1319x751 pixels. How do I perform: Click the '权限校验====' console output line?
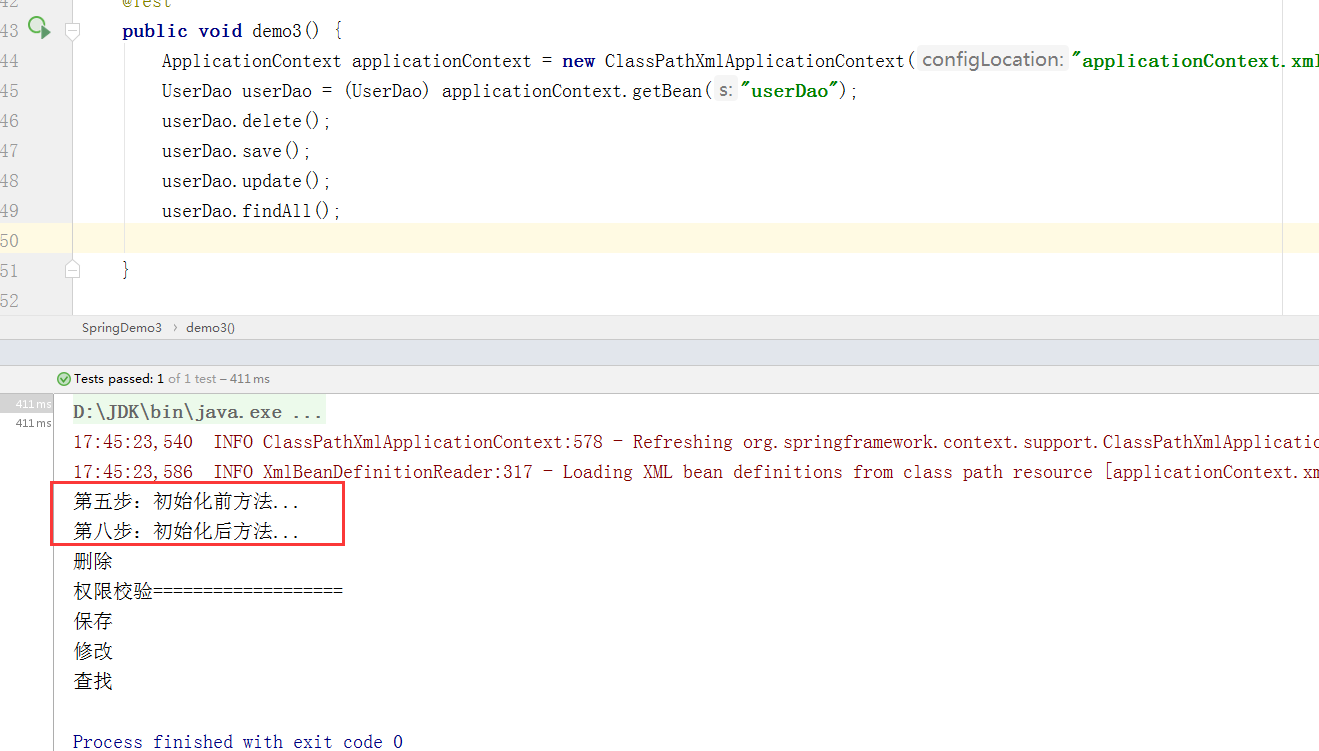(x=208, y=592)
